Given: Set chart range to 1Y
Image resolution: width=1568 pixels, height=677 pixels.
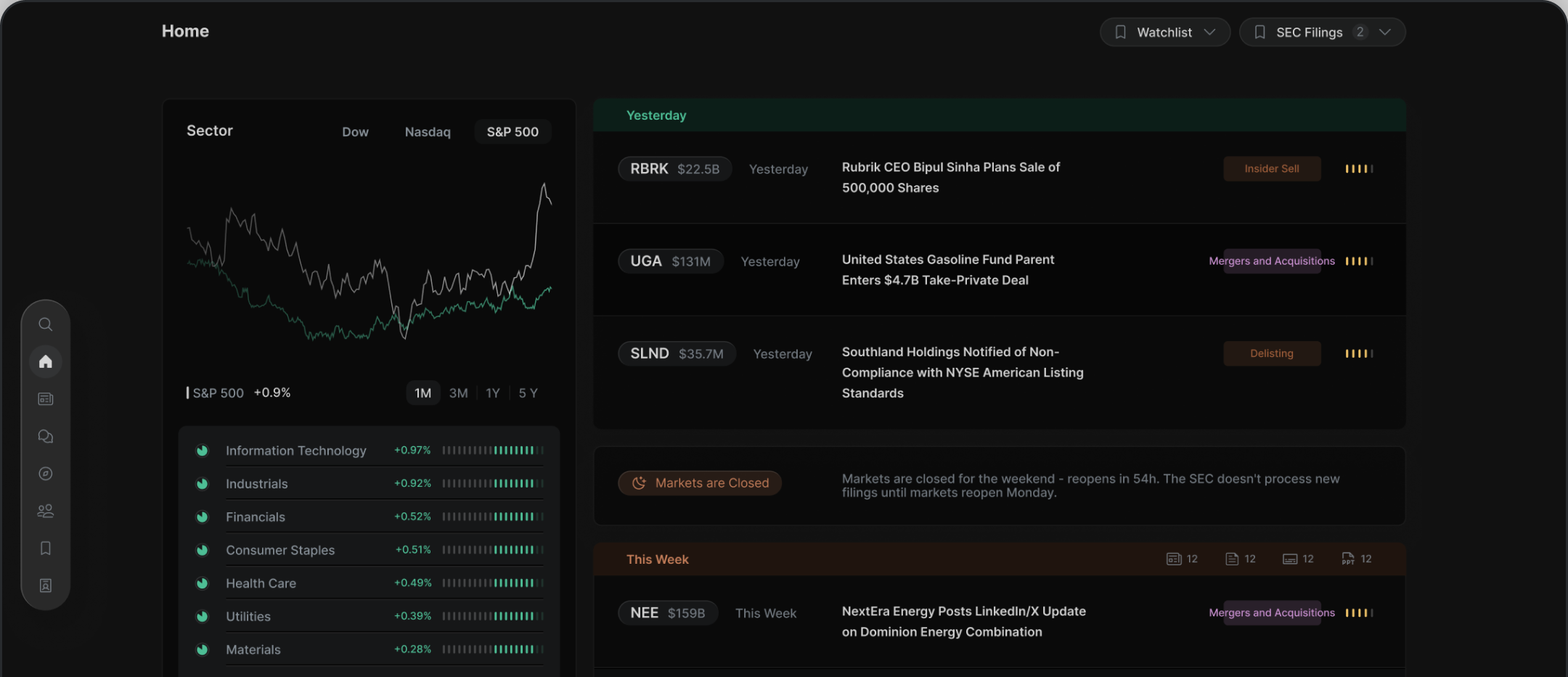Looking at the screenshot, I should pyautogui.click(x=493, y=393).
